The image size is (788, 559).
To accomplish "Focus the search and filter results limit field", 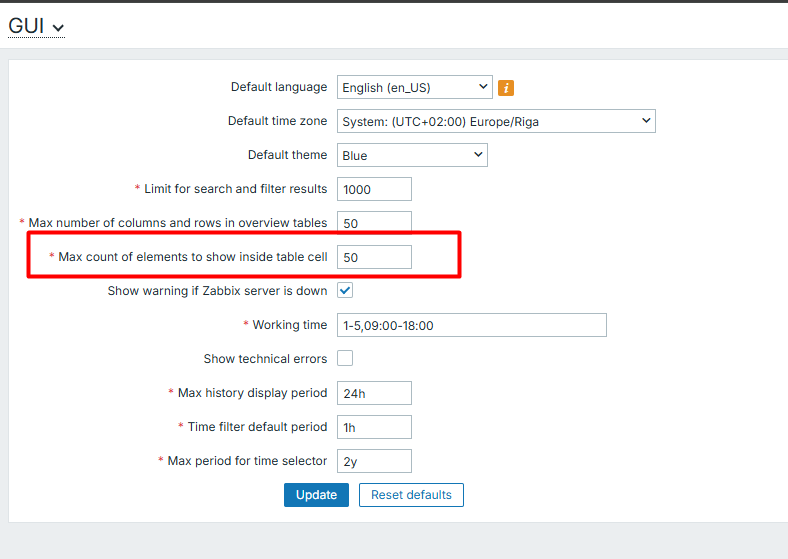I will [374, 189].
